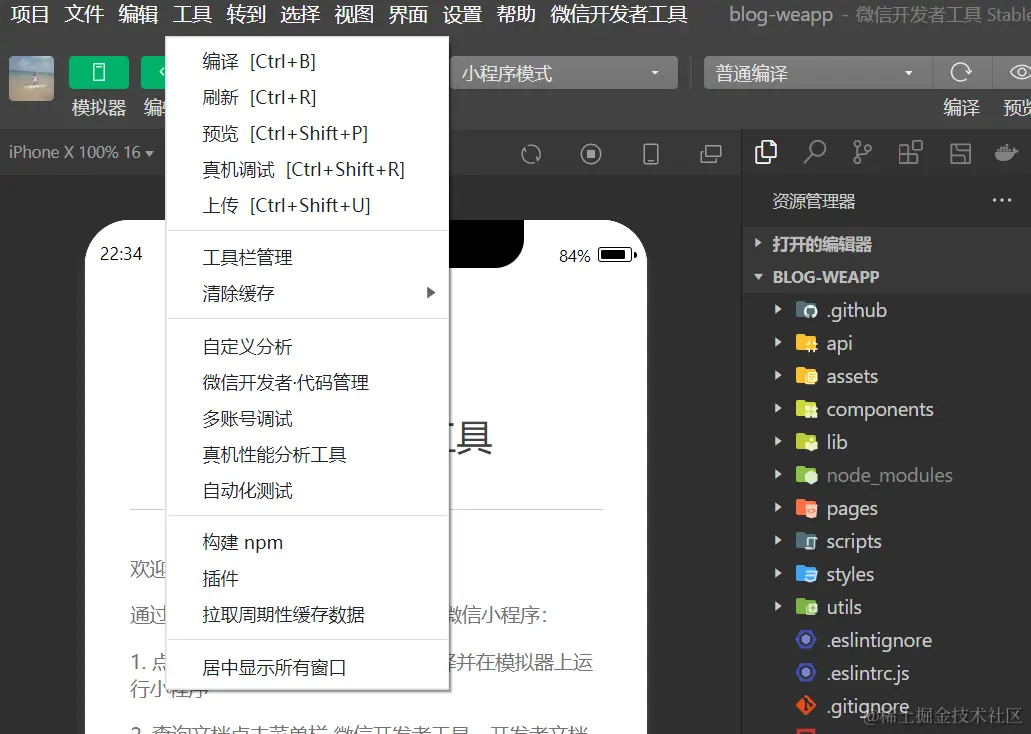Expand the scripts folder

coord(887,541)
